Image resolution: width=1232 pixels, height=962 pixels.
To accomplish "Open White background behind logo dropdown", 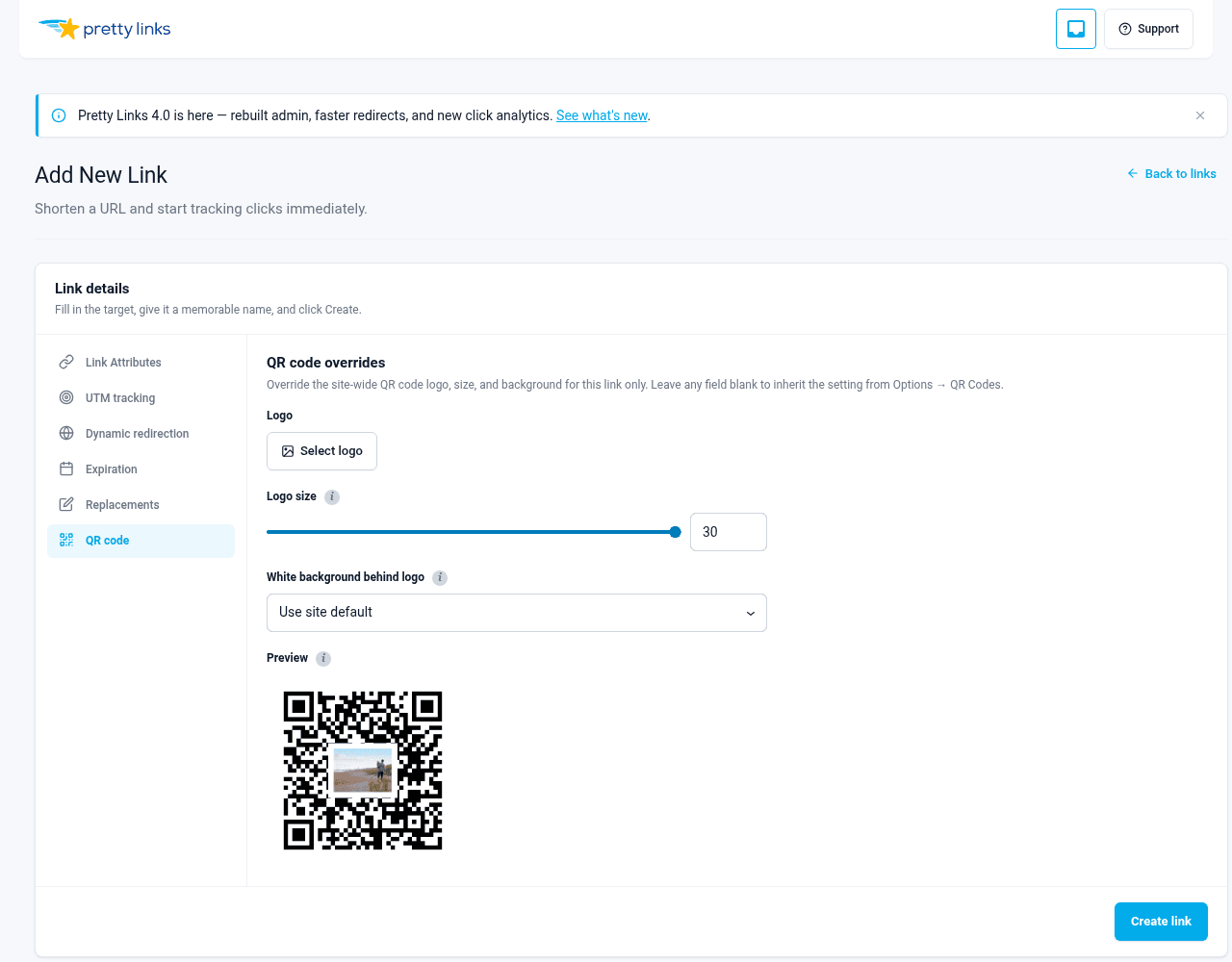I will coord(517,613).
